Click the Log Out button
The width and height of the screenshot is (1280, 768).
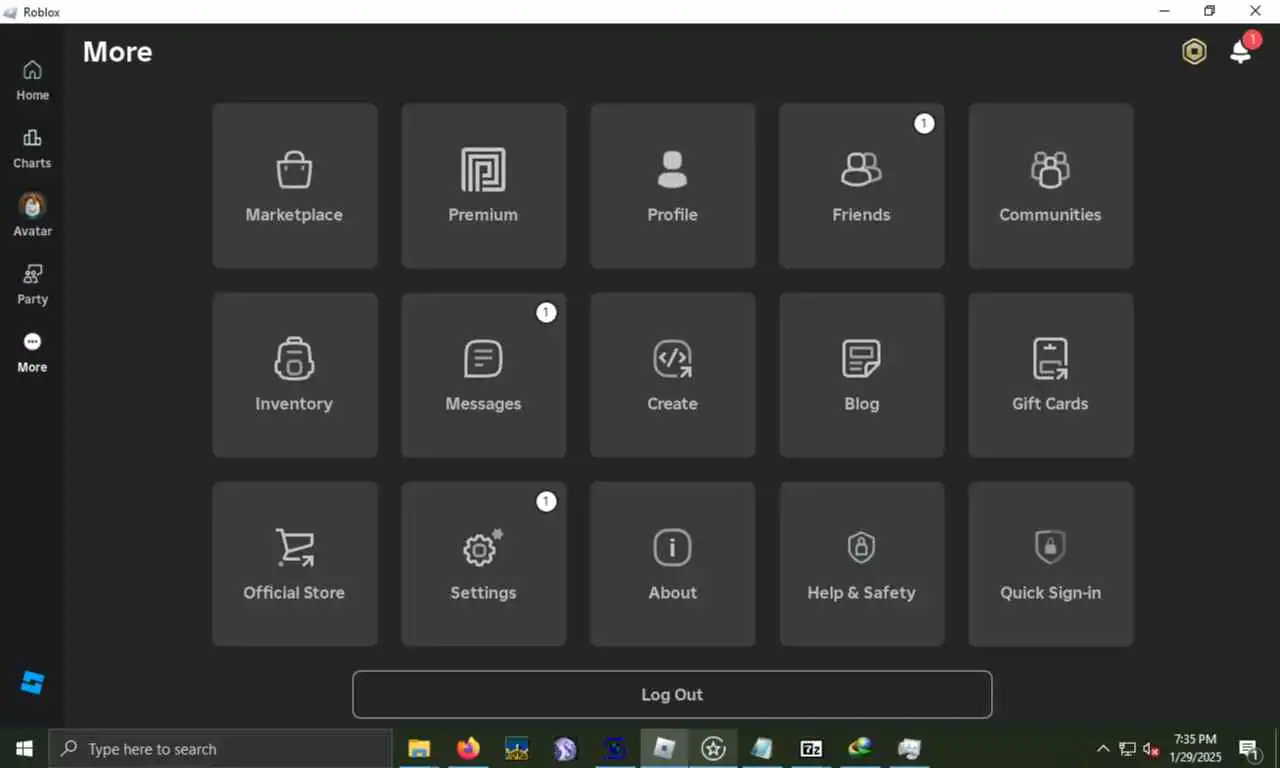[x=672, y=694]
